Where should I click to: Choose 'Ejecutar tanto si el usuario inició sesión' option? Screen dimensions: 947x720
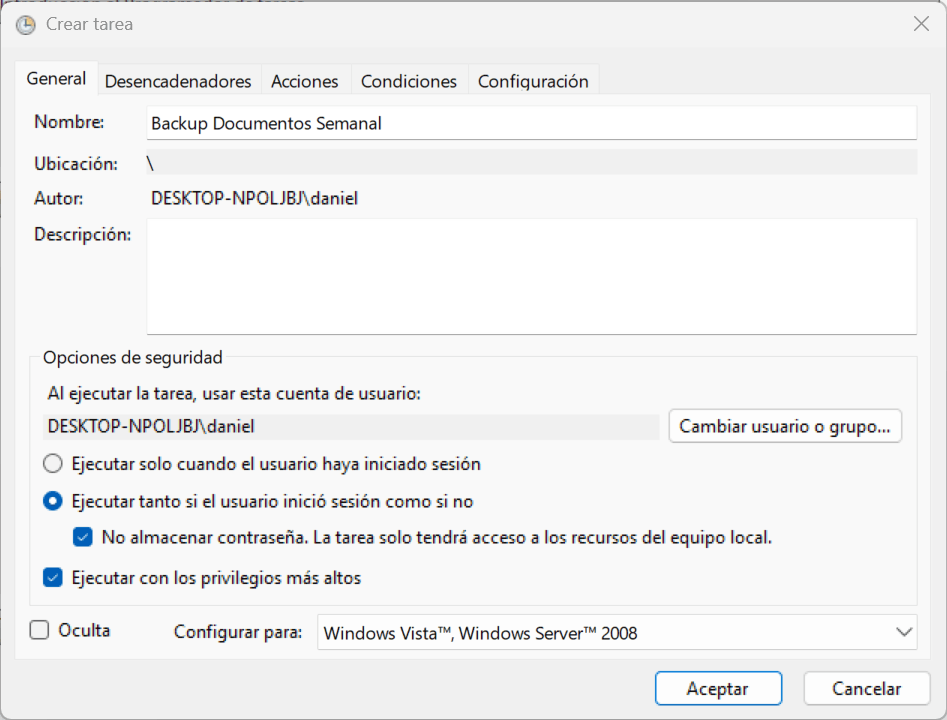point(53,501)
